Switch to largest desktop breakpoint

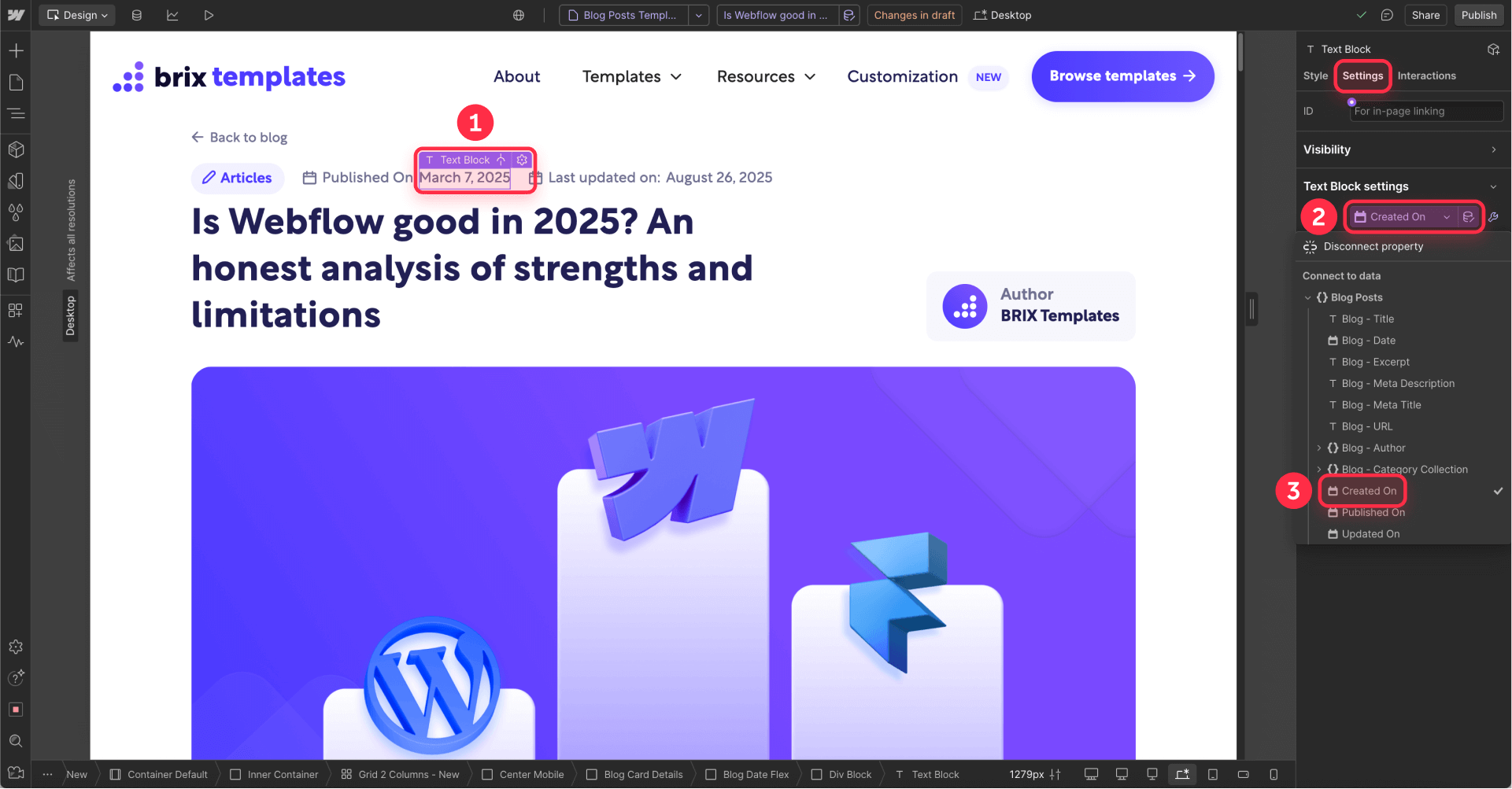1091,775
